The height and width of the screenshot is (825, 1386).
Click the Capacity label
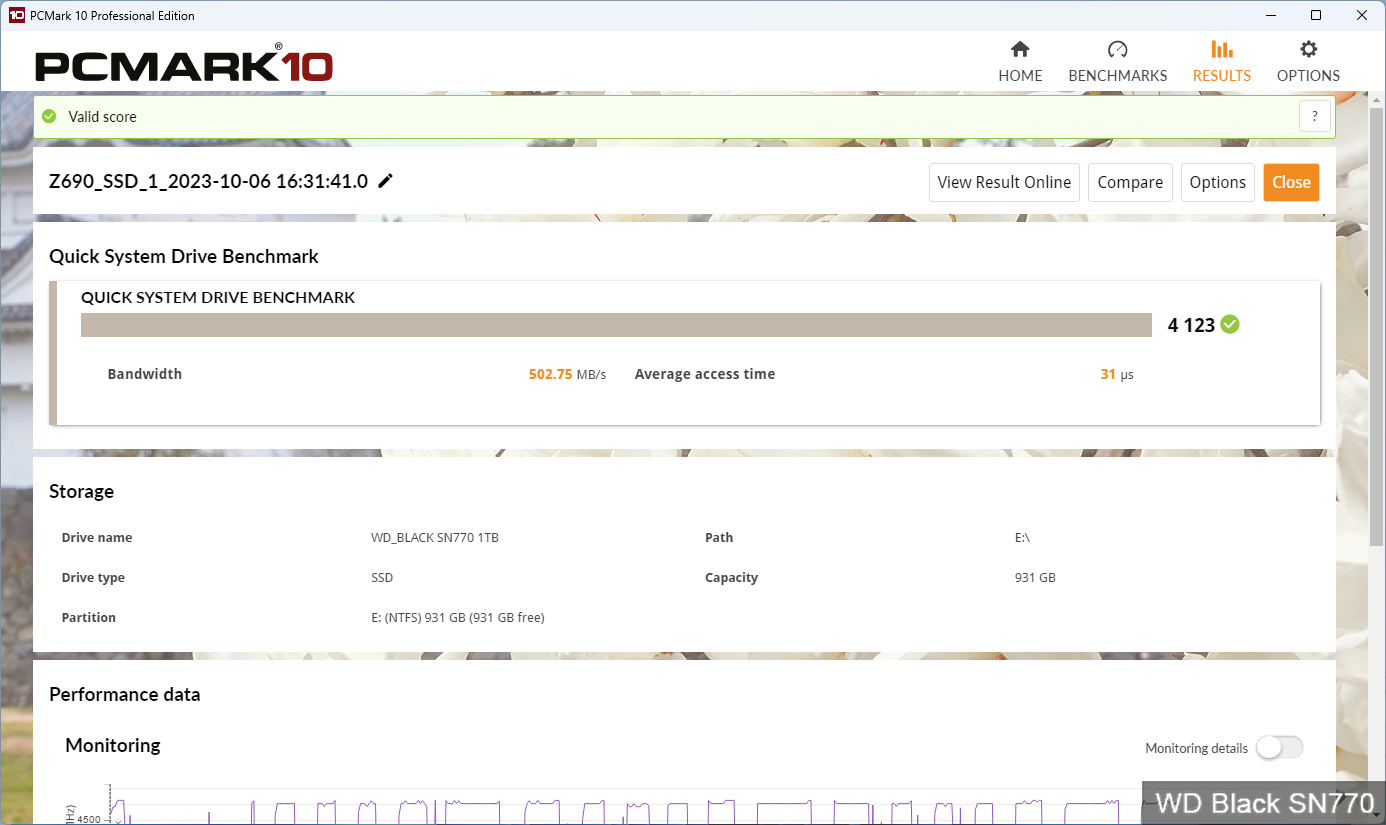732,578
